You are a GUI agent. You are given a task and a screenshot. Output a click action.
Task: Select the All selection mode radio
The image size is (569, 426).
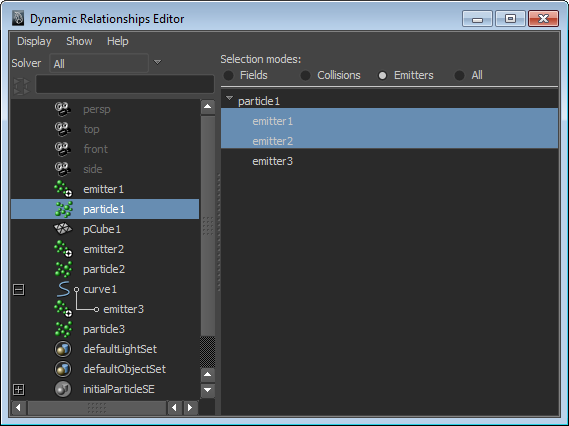tap(459, 75)
